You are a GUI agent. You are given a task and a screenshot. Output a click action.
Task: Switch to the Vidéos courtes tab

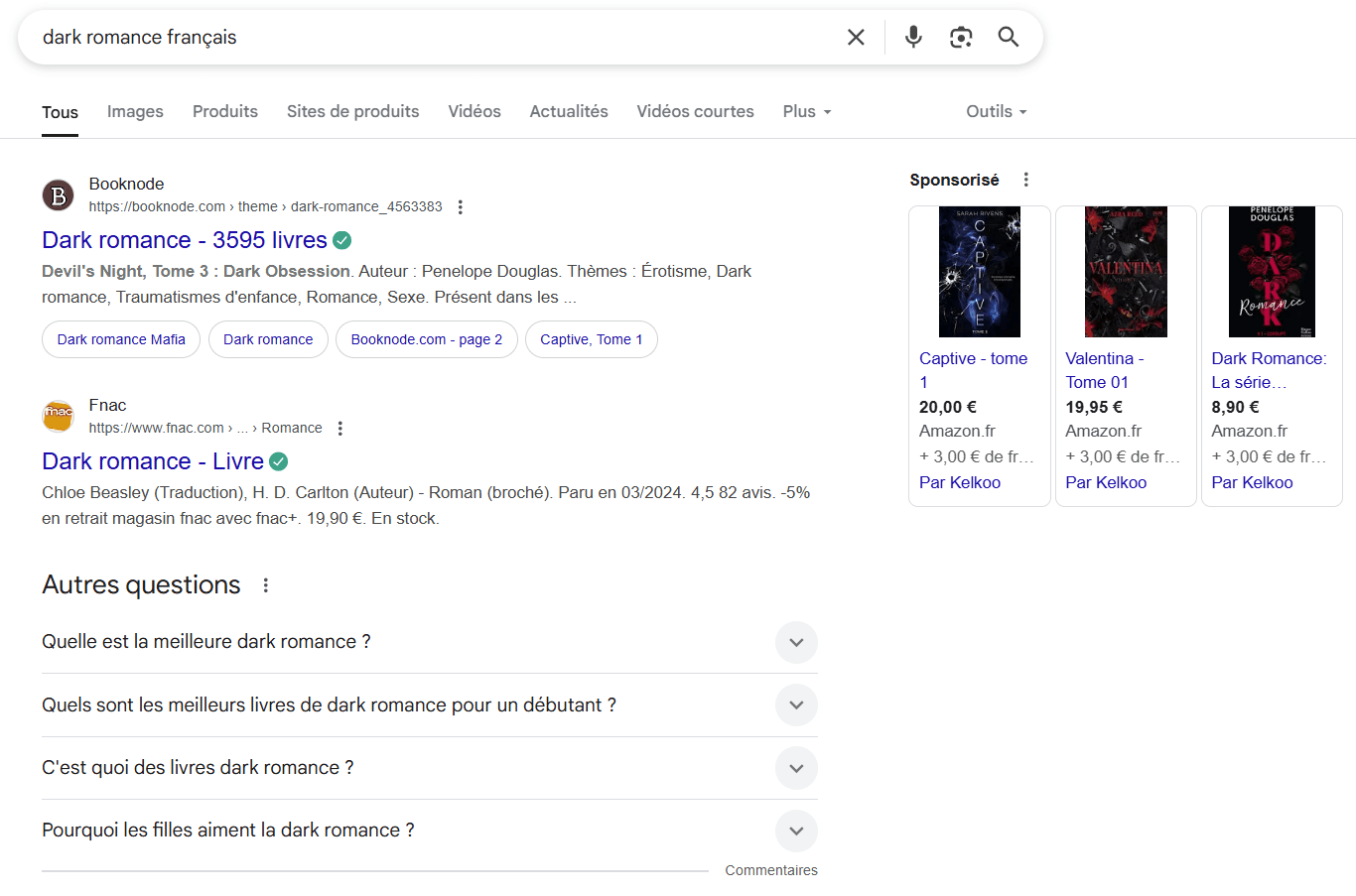tap(695, 112)
